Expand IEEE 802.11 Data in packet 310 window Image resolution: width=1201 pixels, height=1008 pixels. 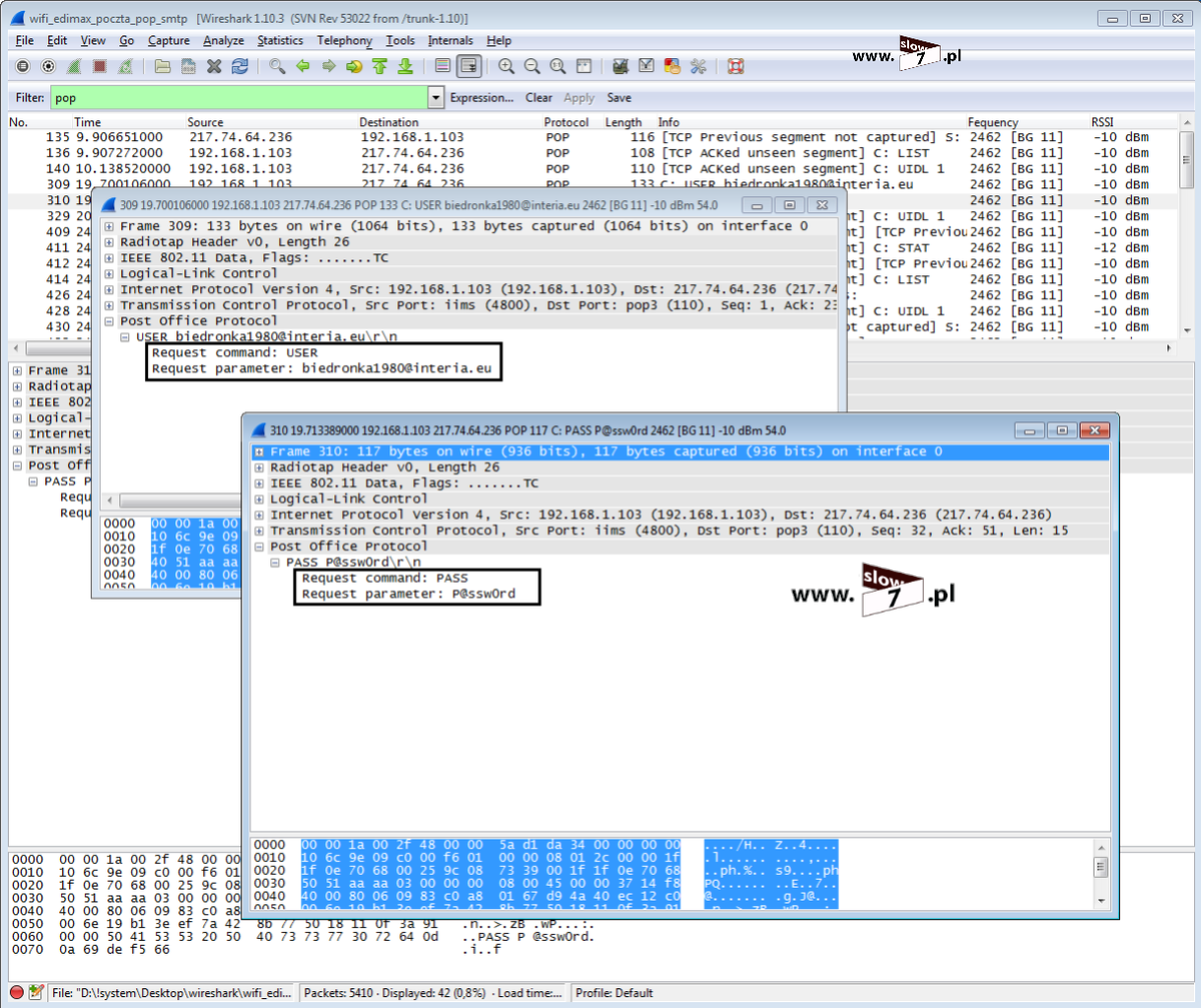click(259, 483)
